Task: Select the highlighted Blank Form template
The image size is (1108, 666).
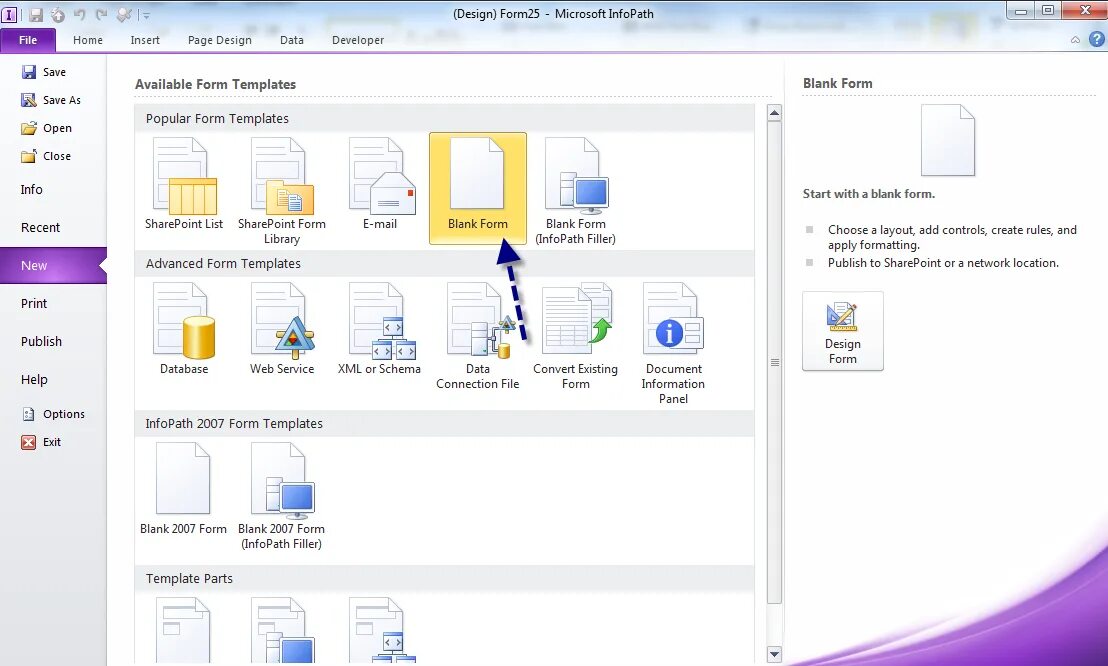Action: tap(478, 188)
